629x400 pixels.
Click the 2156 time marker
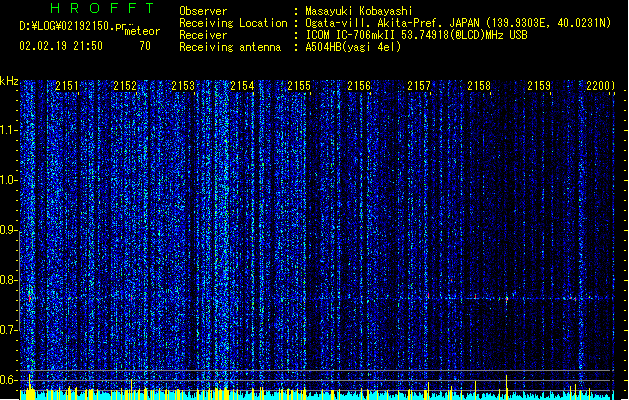[x=359, y=86]
